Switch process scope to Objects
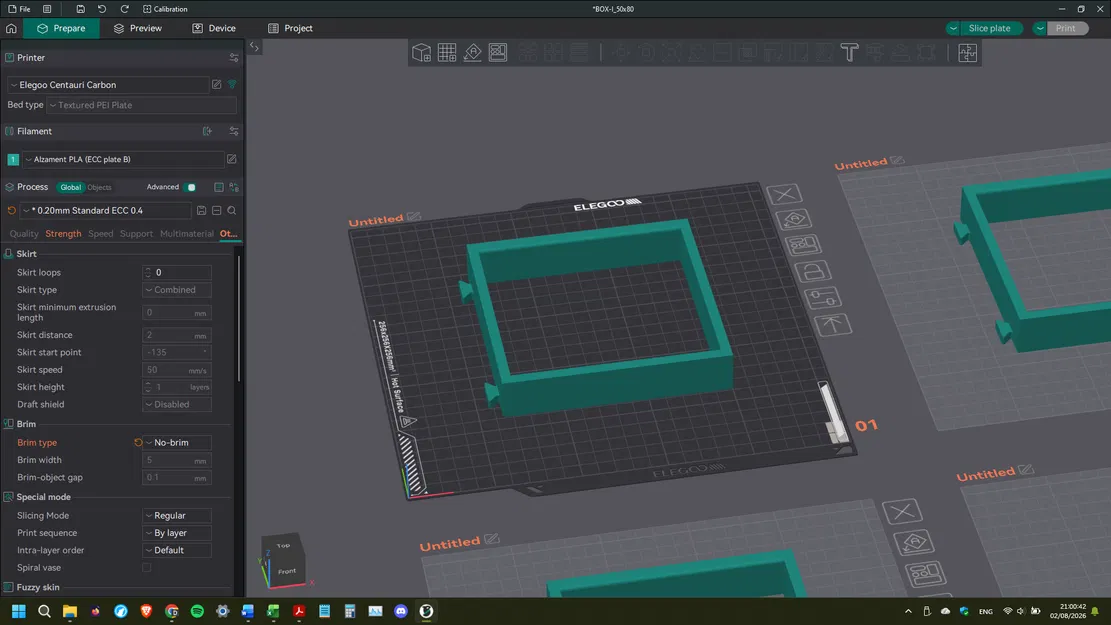 (100, 187)
